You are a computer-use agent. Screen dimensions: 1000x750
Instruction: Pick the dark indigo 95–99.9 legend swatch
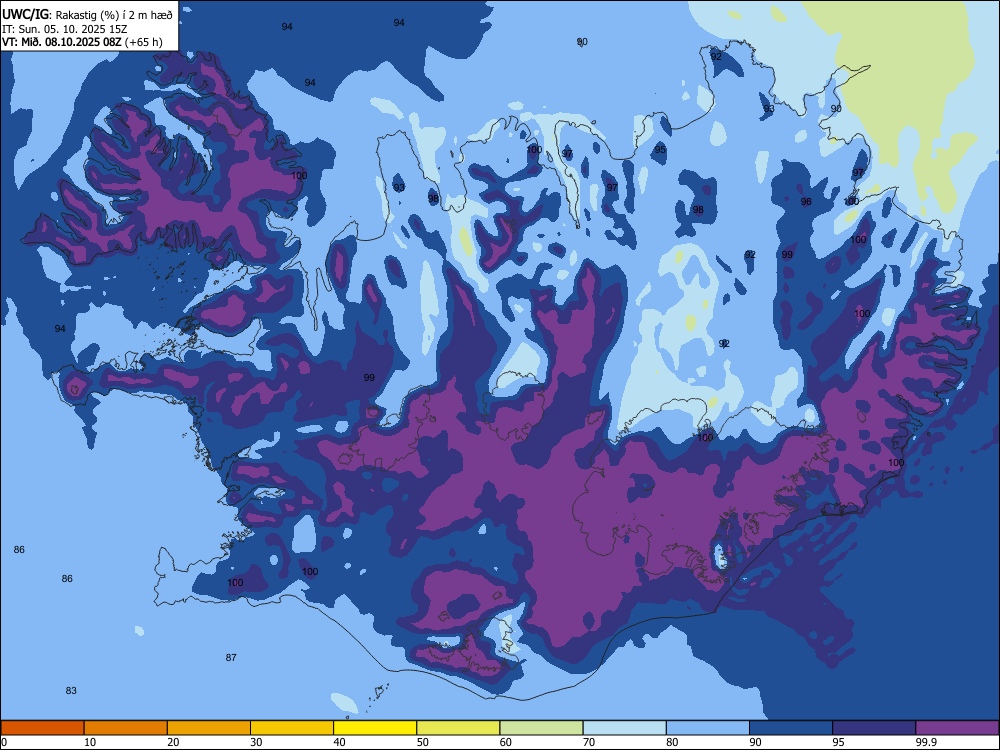pyautogui.click(x=874, y=728)
